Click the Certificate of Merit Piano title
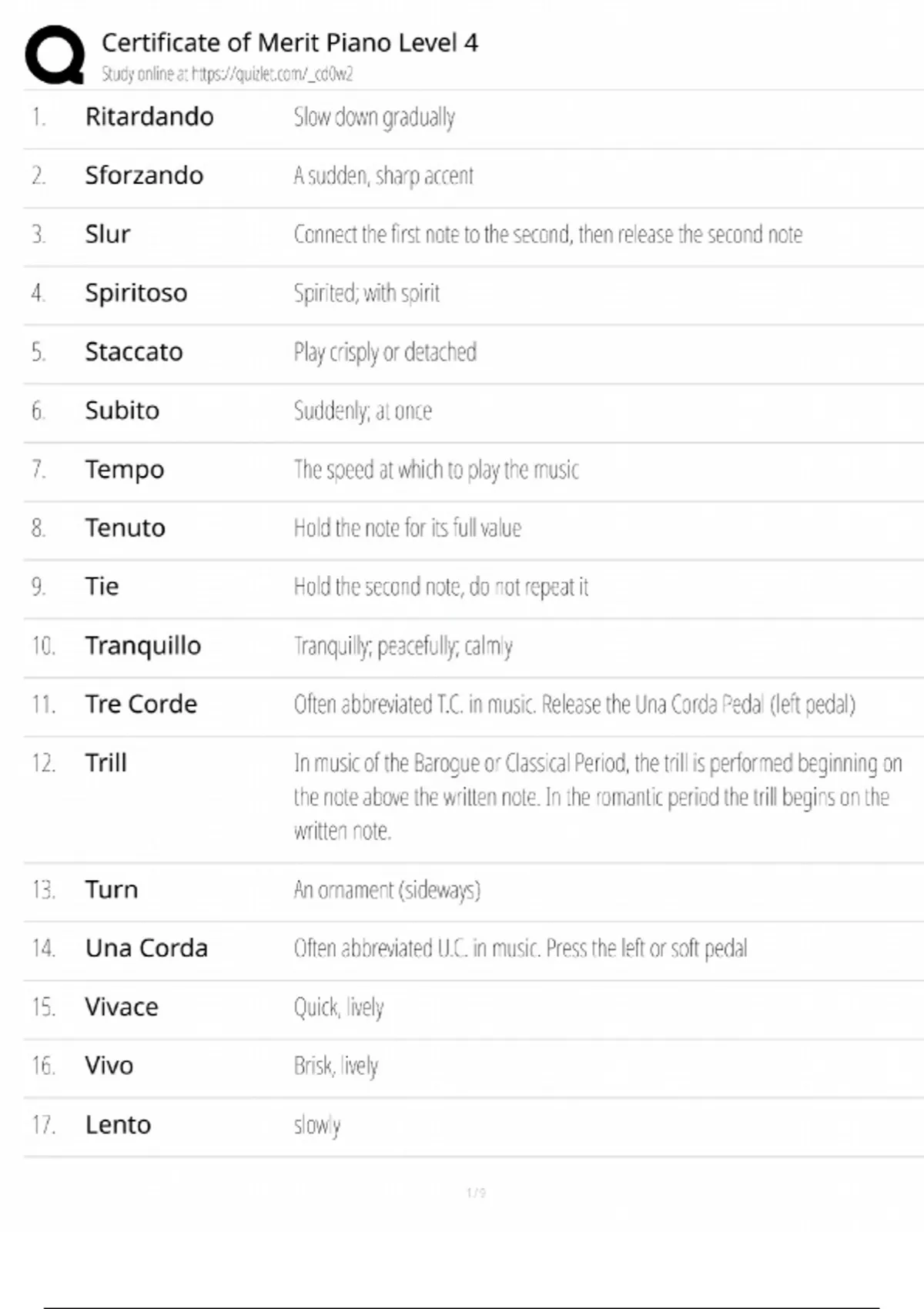This screenshot has width=924, height=1309. point(290,42)
